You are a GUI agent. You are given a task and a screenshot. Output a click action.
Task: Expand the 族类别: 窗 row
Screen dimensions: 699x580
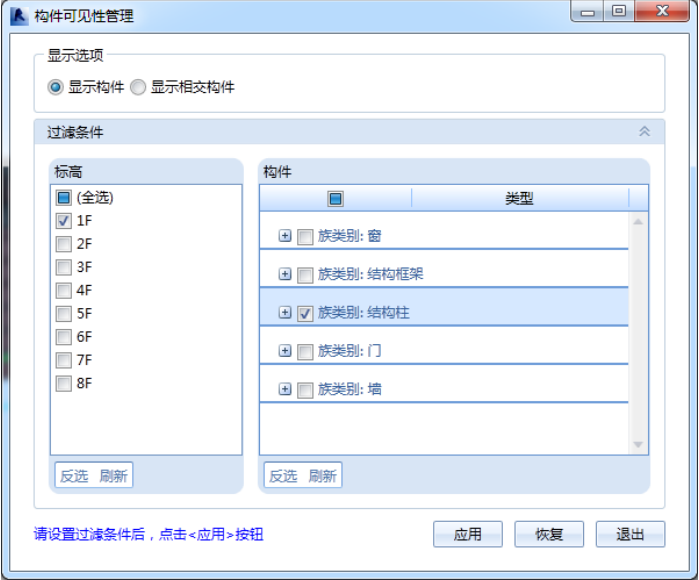coord(285,235)
